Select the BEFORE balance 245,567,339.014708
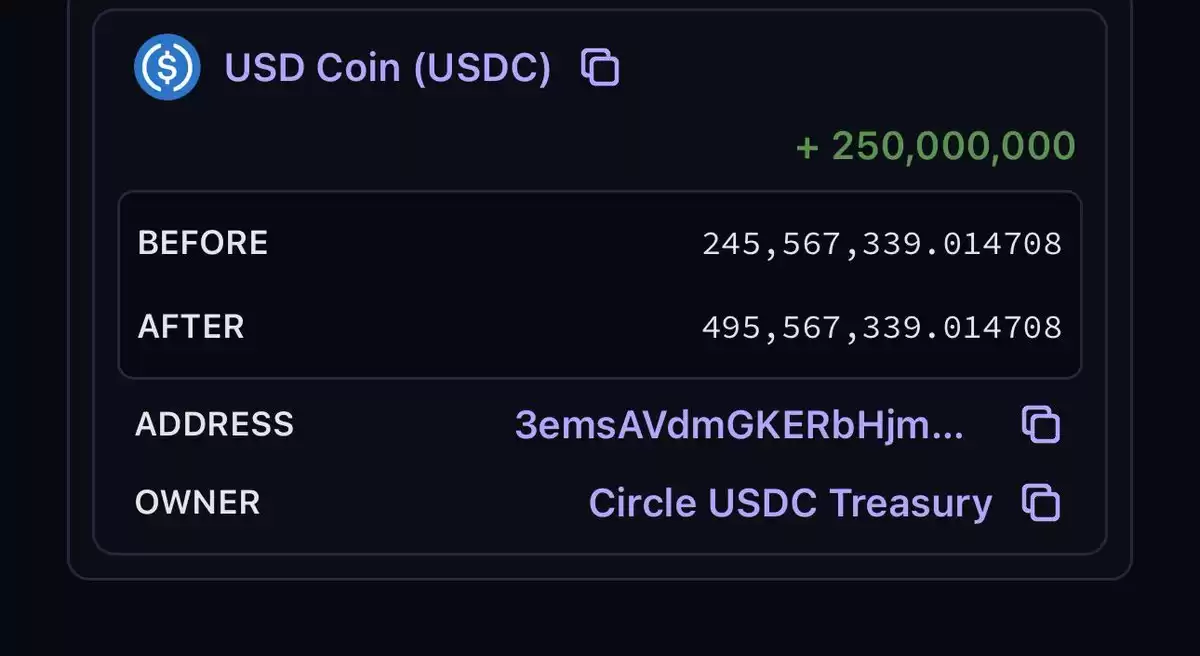Screen dimensions: 1200x656 coord(882,244)
